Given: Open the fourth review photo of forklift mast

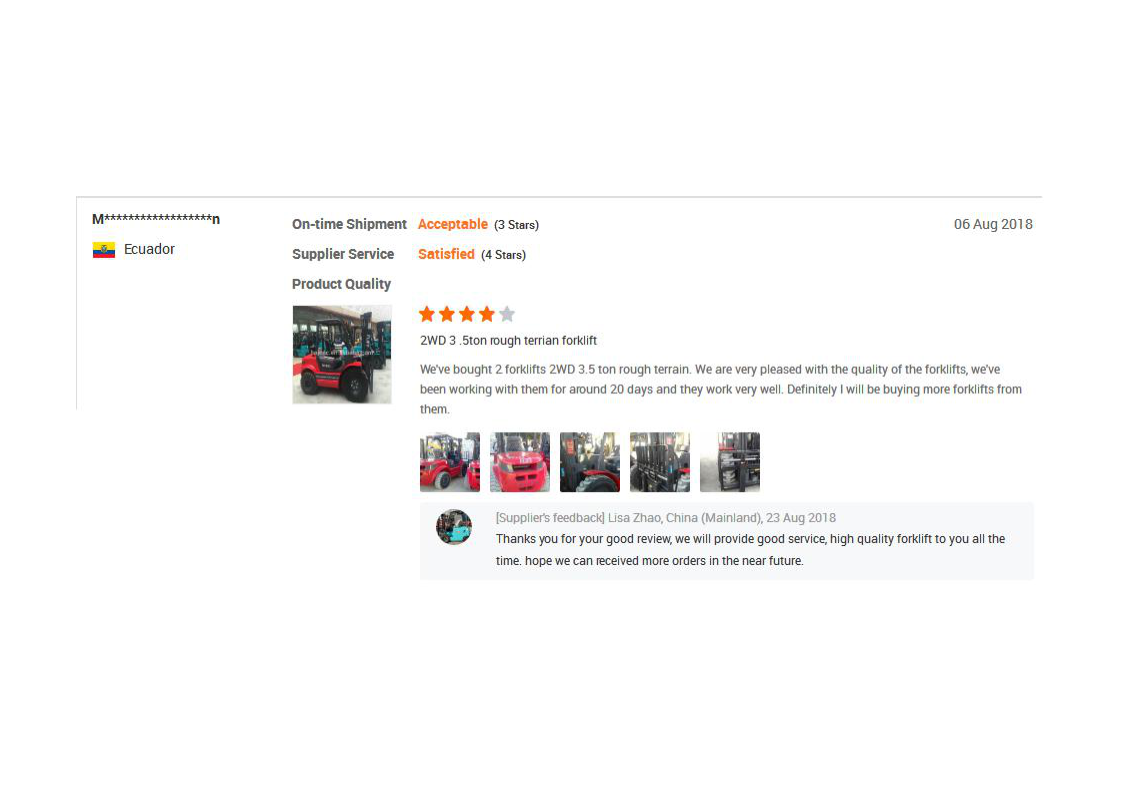Looking at the screenshot, I should coord(660,462).
